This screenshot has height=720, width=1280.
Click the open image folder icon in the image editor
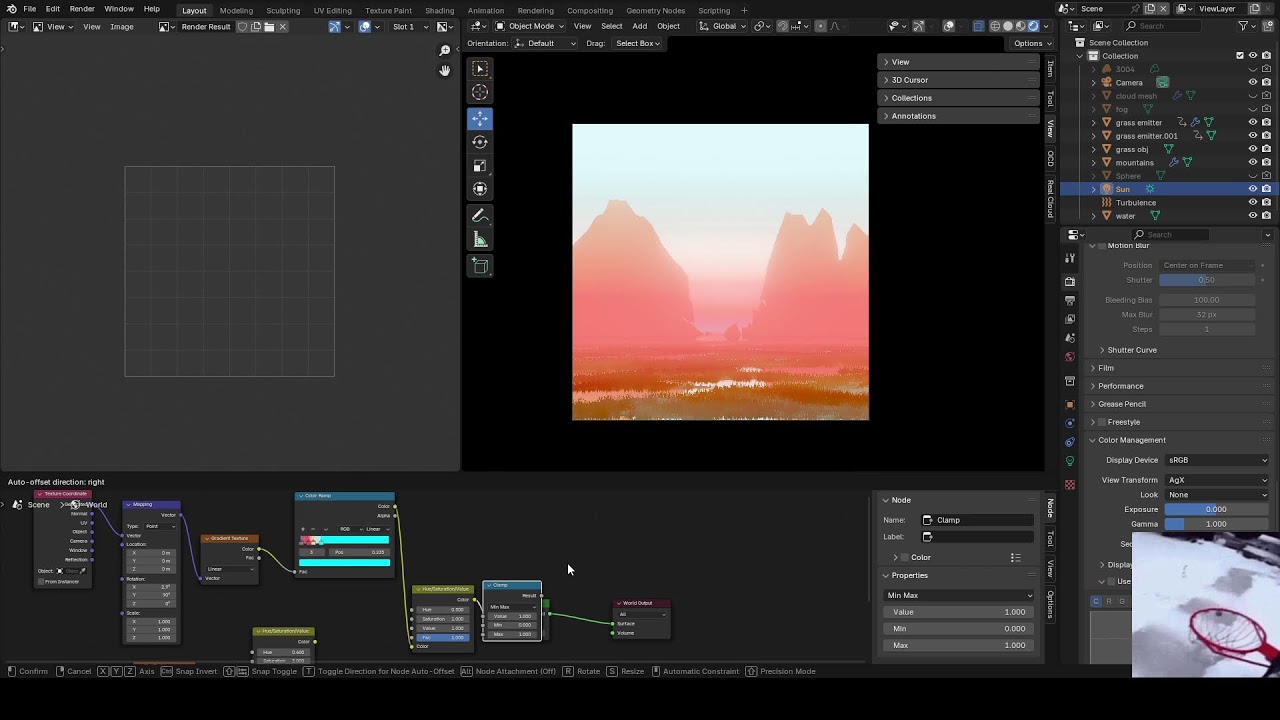point(269,27)
